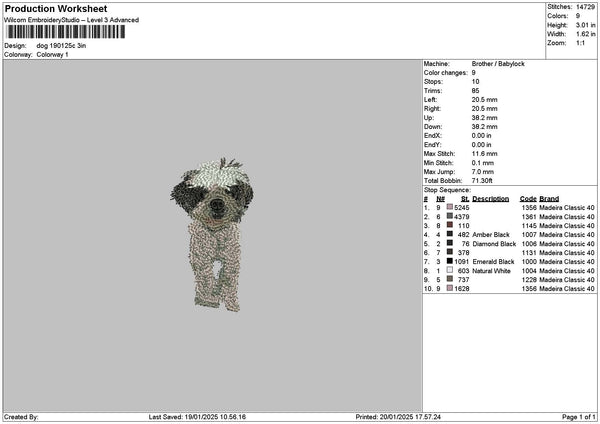Click the Max Stitch value '11.6 mm'
The width and height of the screenshot is (600, 424).
point(484,153)
